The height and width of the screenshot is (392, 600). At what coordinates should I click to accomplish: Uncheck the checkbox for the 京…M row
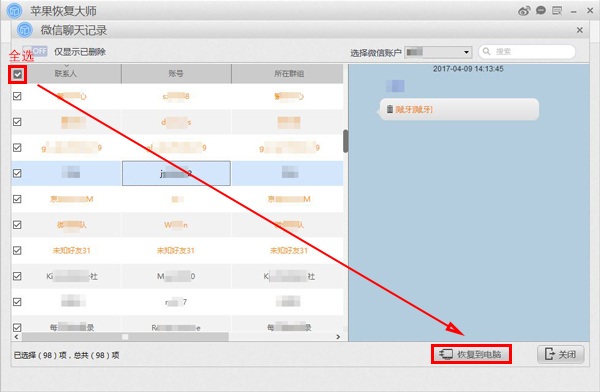point(17,199)
